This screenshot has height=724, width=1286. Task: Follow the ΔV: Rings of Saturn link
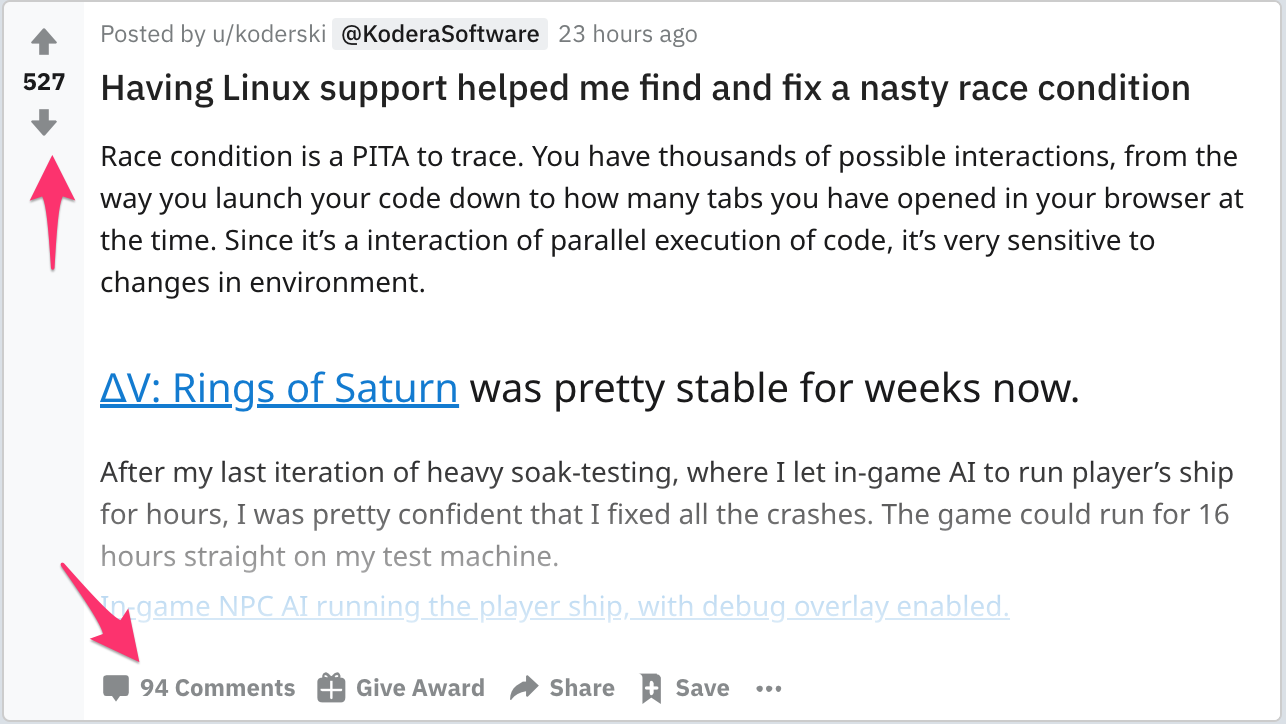point(279,387)
